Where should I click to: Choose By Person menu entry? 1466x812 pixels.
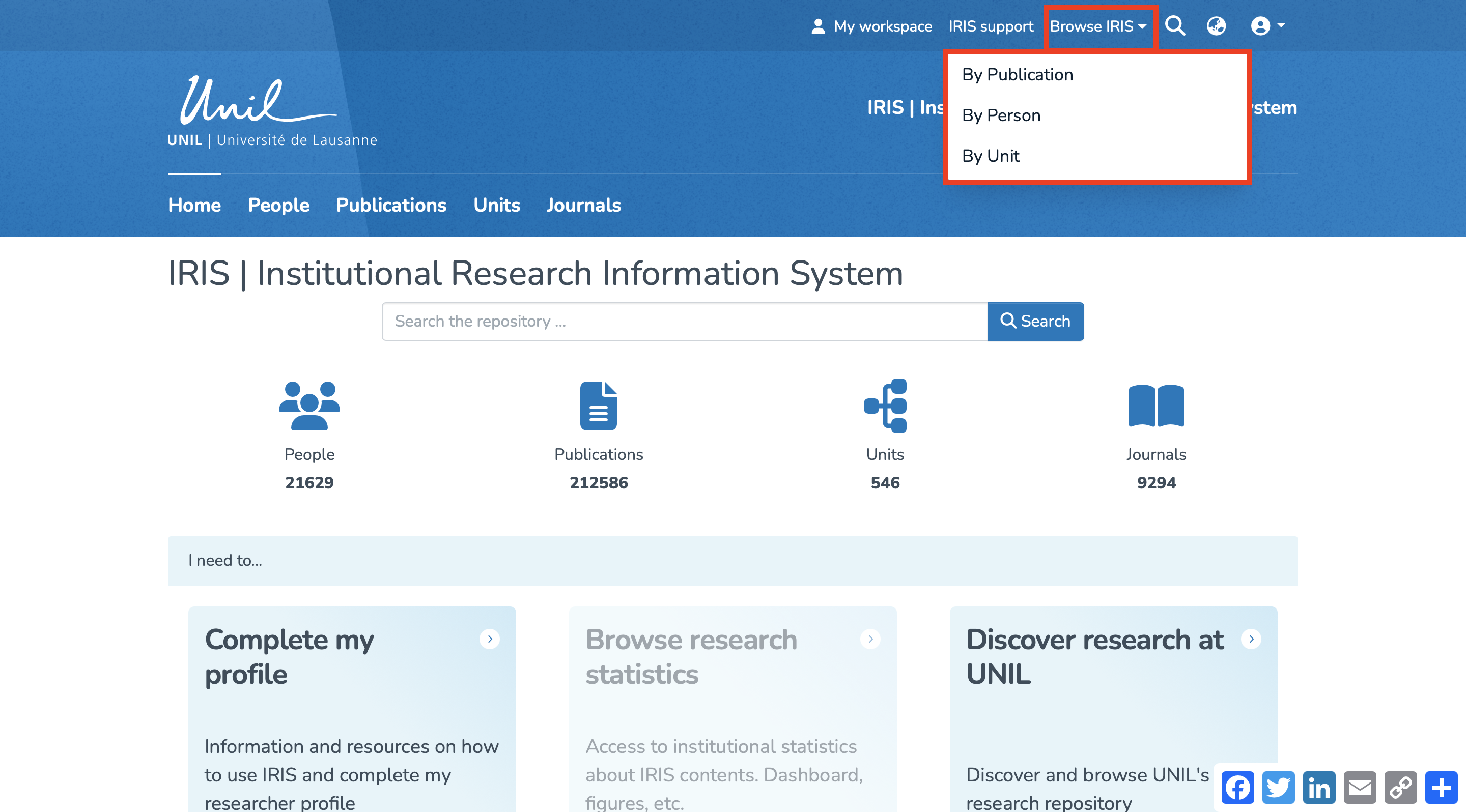(1001, 115)
